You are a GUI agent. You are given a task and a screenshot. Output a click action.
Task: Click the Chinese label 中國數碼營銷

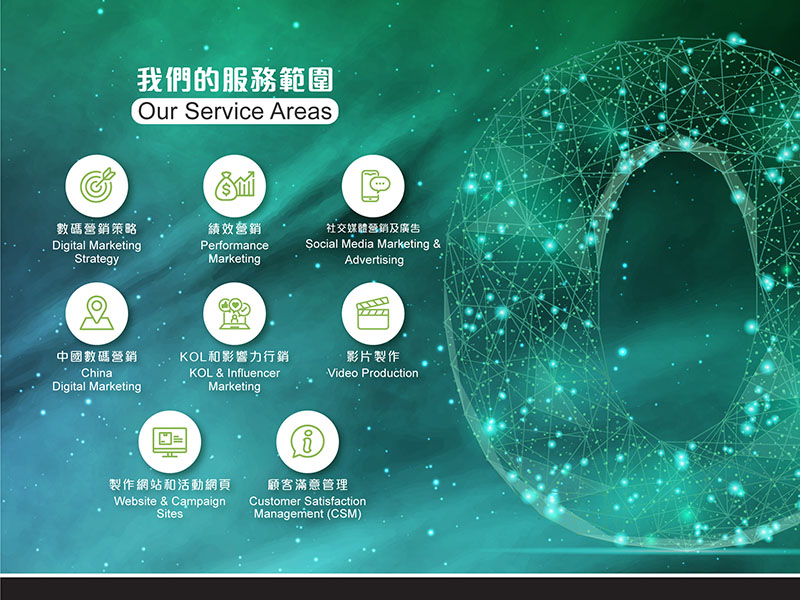[96, 356]
